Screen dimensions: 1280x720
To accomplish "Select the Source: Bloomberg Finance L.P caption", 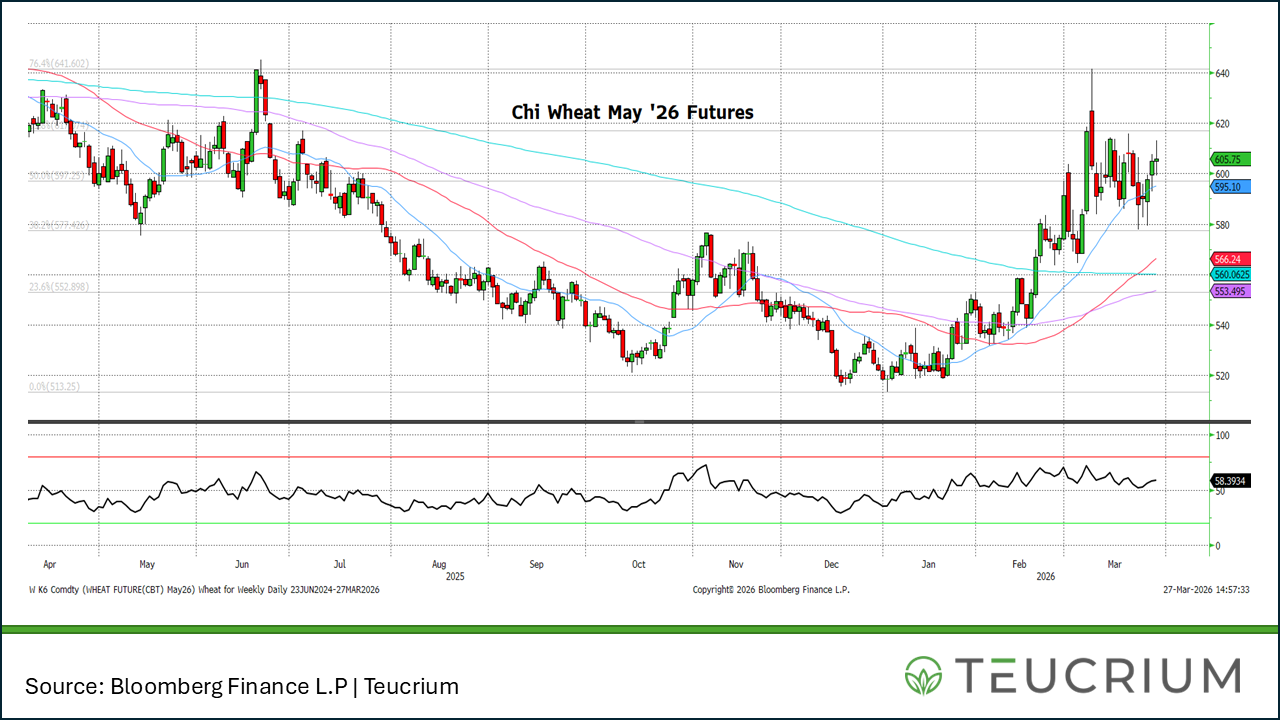I will point(242,686).
